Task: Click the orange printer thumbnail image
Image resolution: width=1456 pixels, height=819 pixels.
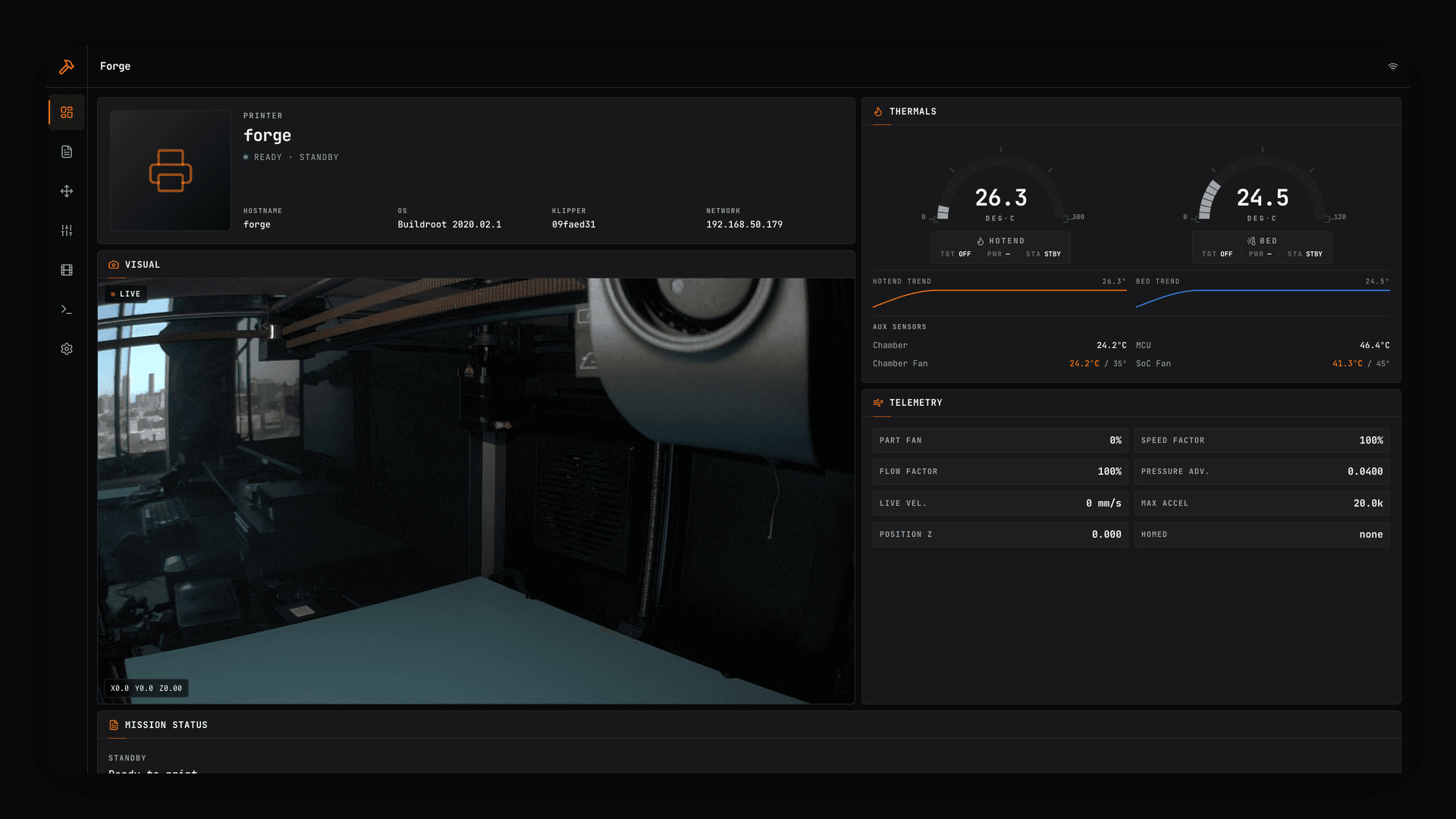Action: tap(171, 171)
